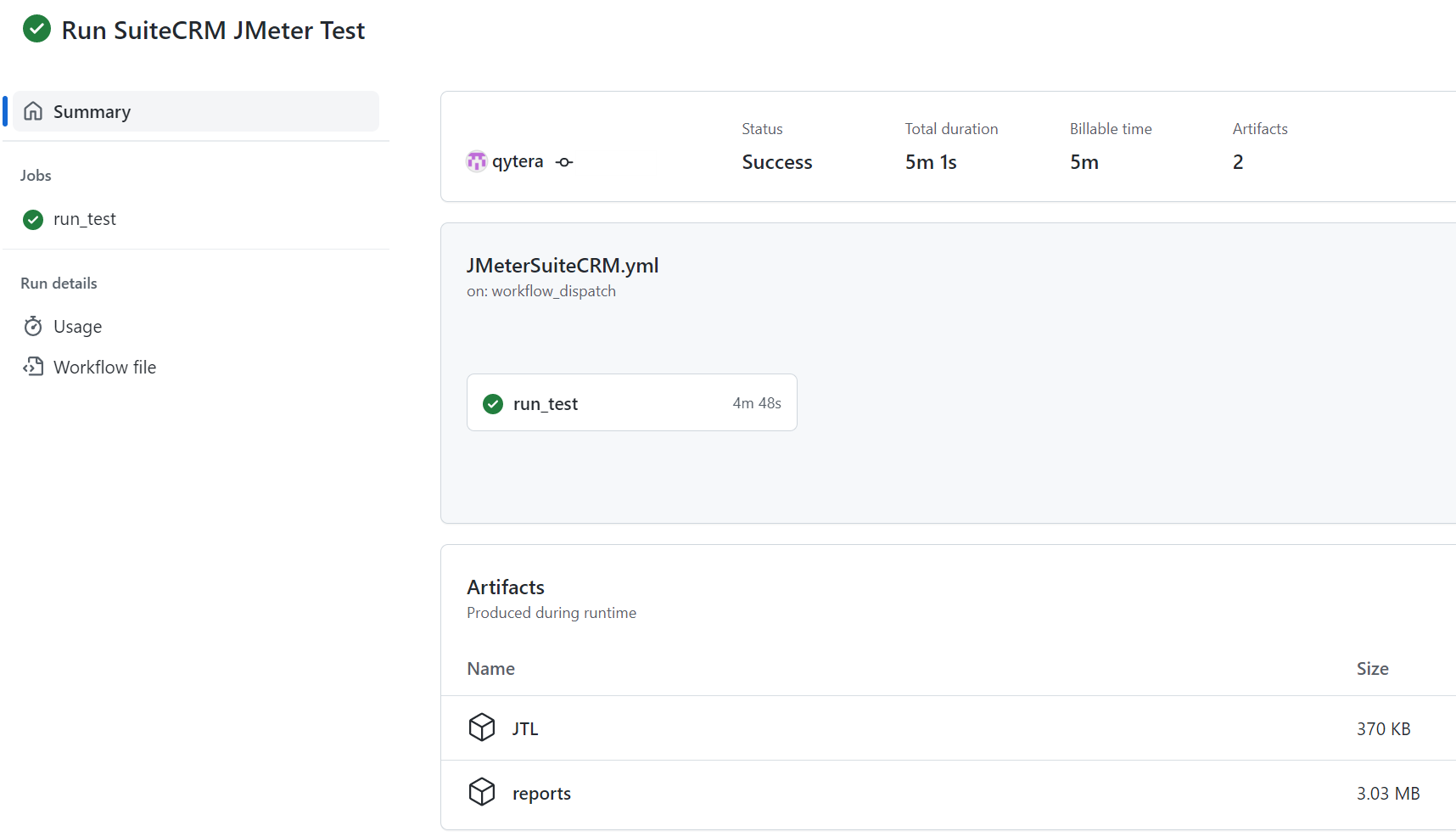Click the Workflow file code icon
1456x837 pixels.
pyautogui.click(x=32, y=366)
